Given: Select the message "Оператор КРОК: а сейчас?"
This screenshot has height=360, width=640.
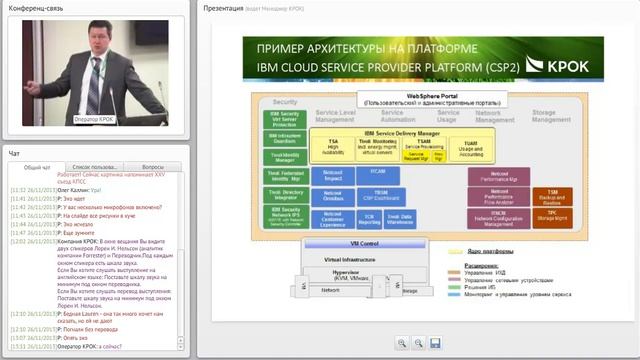Looking at the screenshot, I should click(67, 347).
